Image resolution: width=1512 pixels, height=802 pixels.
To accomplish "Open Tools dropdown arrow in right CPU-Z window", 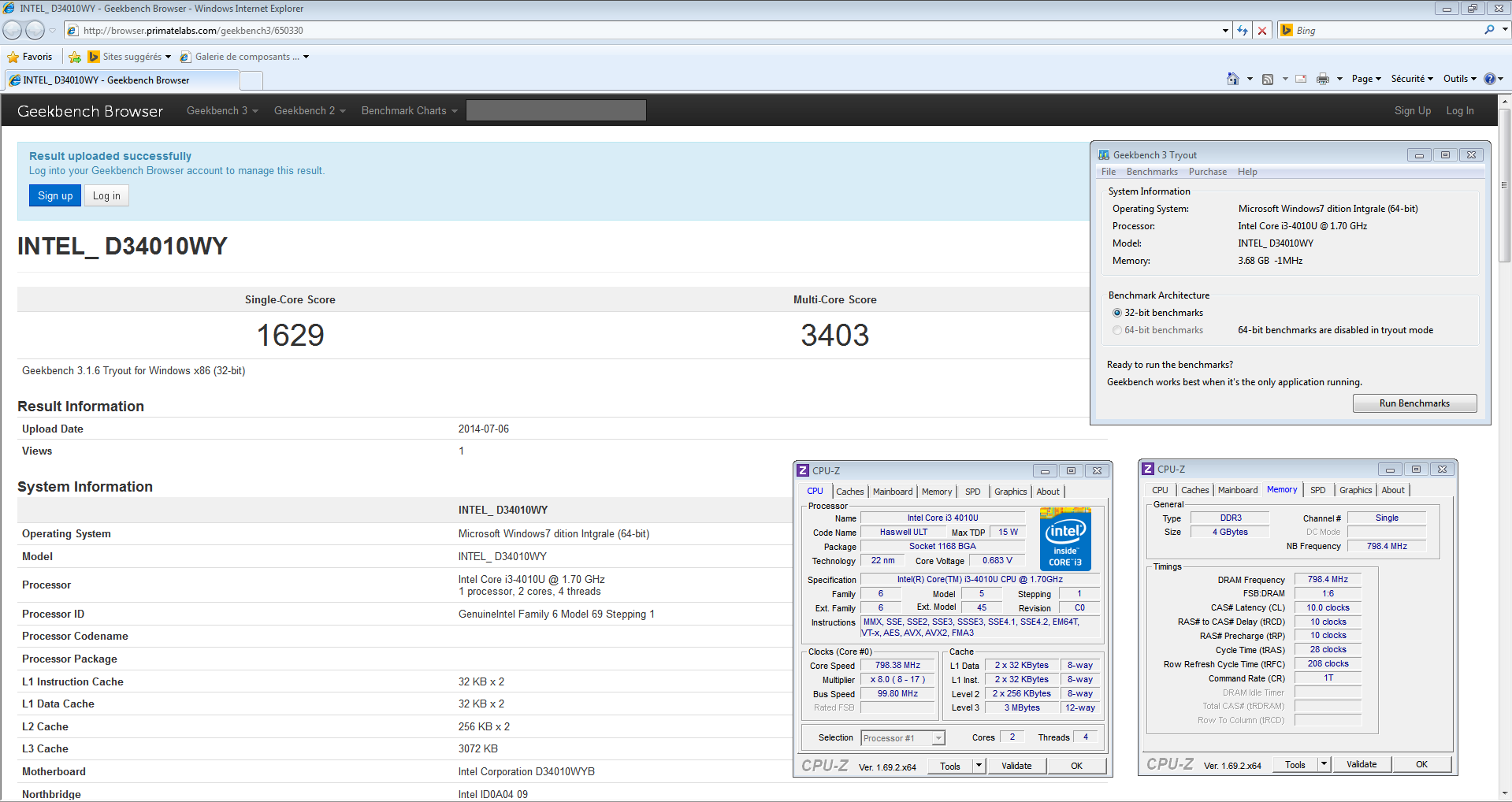I will point(1324,764).
